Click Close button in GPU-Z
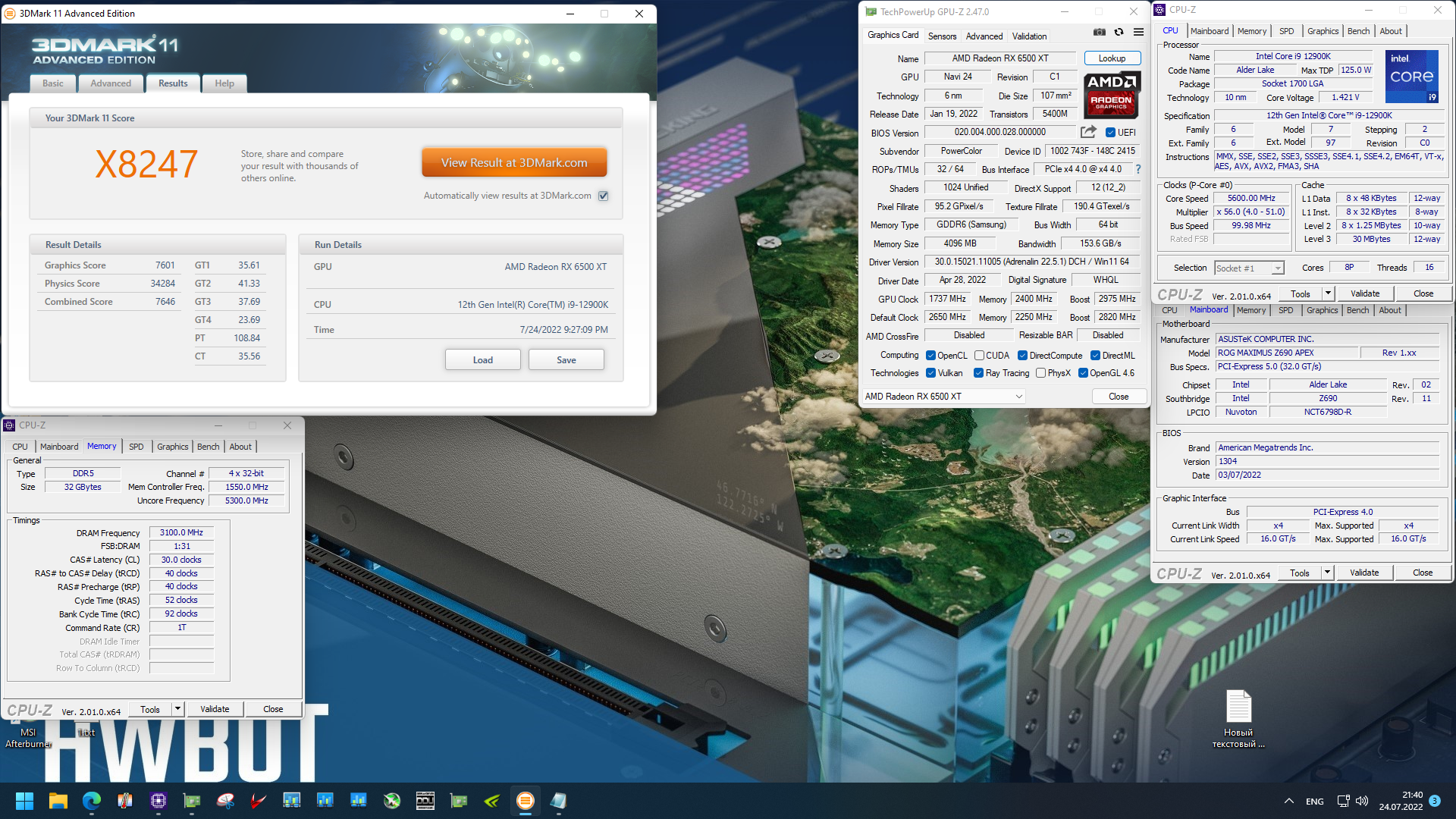The height and width of the screenshot is (819, 1456). point(1119,397)
